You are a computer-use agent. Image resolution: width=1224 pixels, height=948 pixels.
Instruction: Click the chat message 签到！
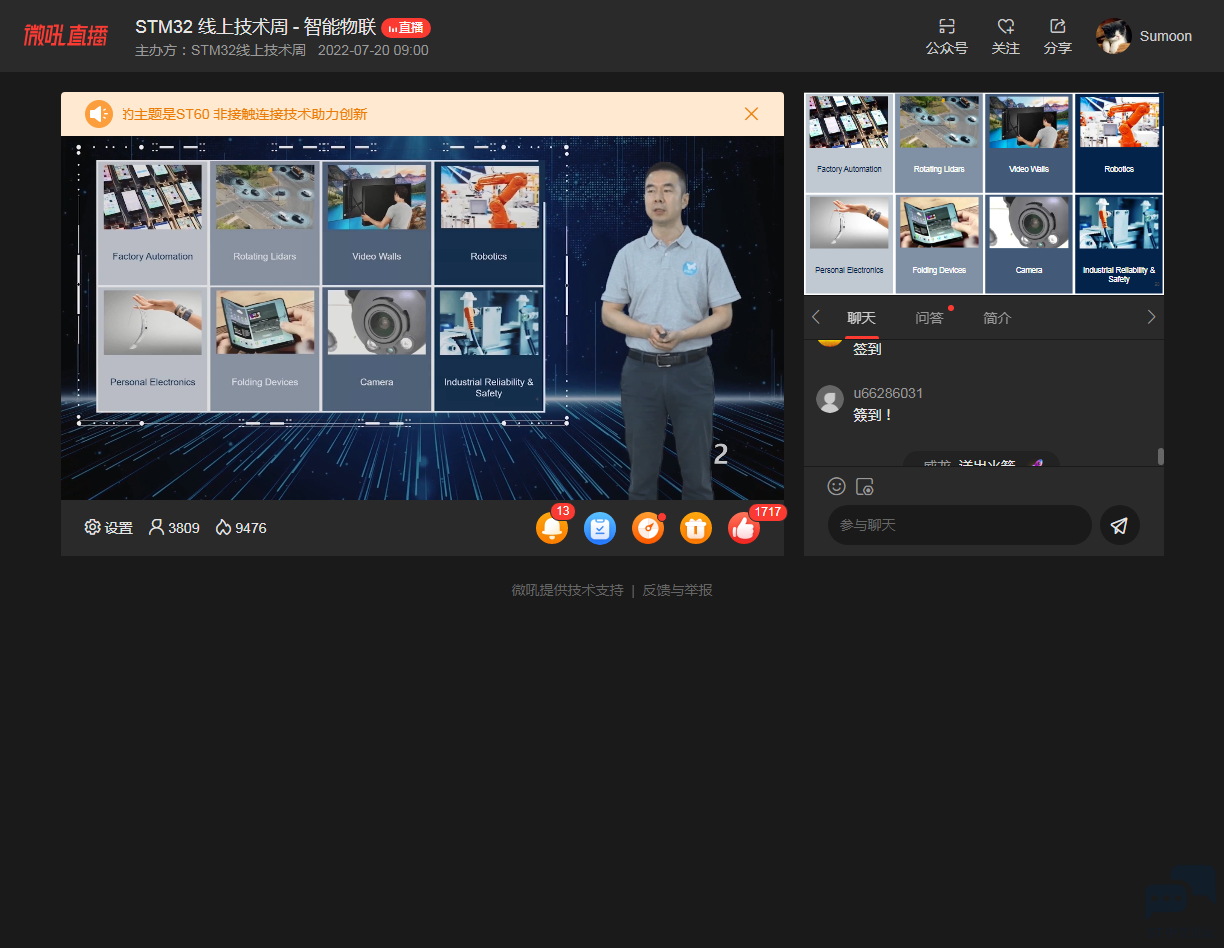tap(873, 415)
